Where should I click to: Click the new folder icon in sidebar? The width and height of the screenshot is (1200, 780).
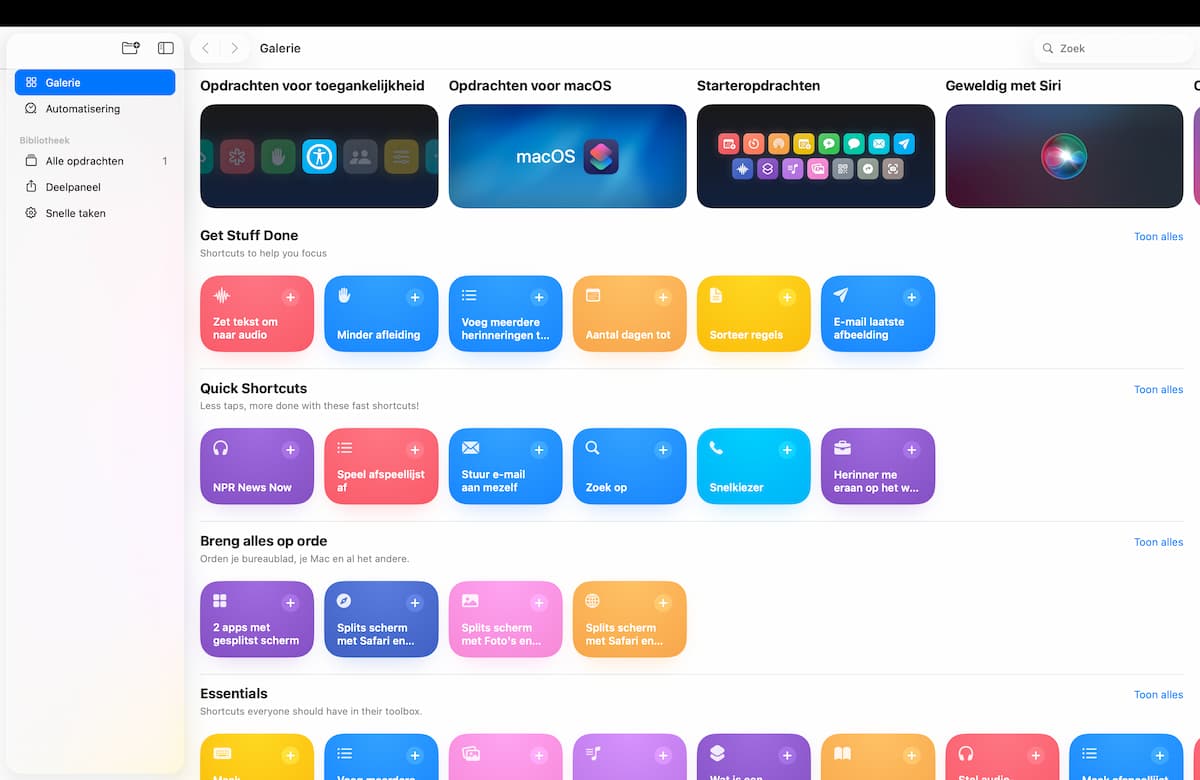pos(130,48)
